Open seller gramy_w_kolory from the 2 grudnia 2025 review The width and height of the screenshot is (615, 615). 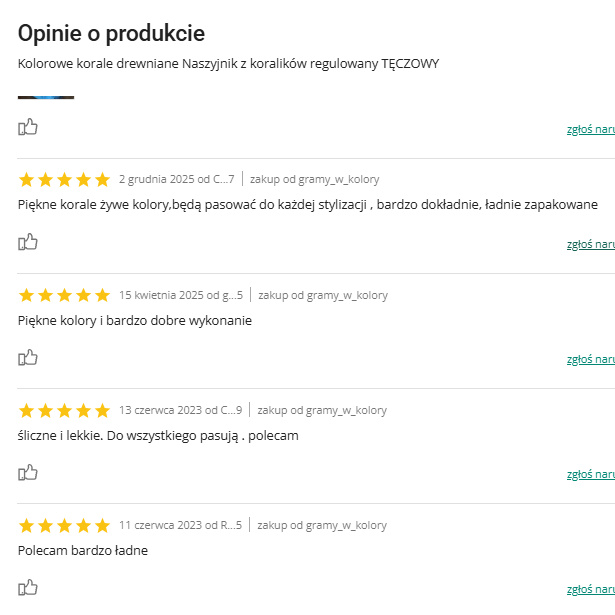click(342, 180)
